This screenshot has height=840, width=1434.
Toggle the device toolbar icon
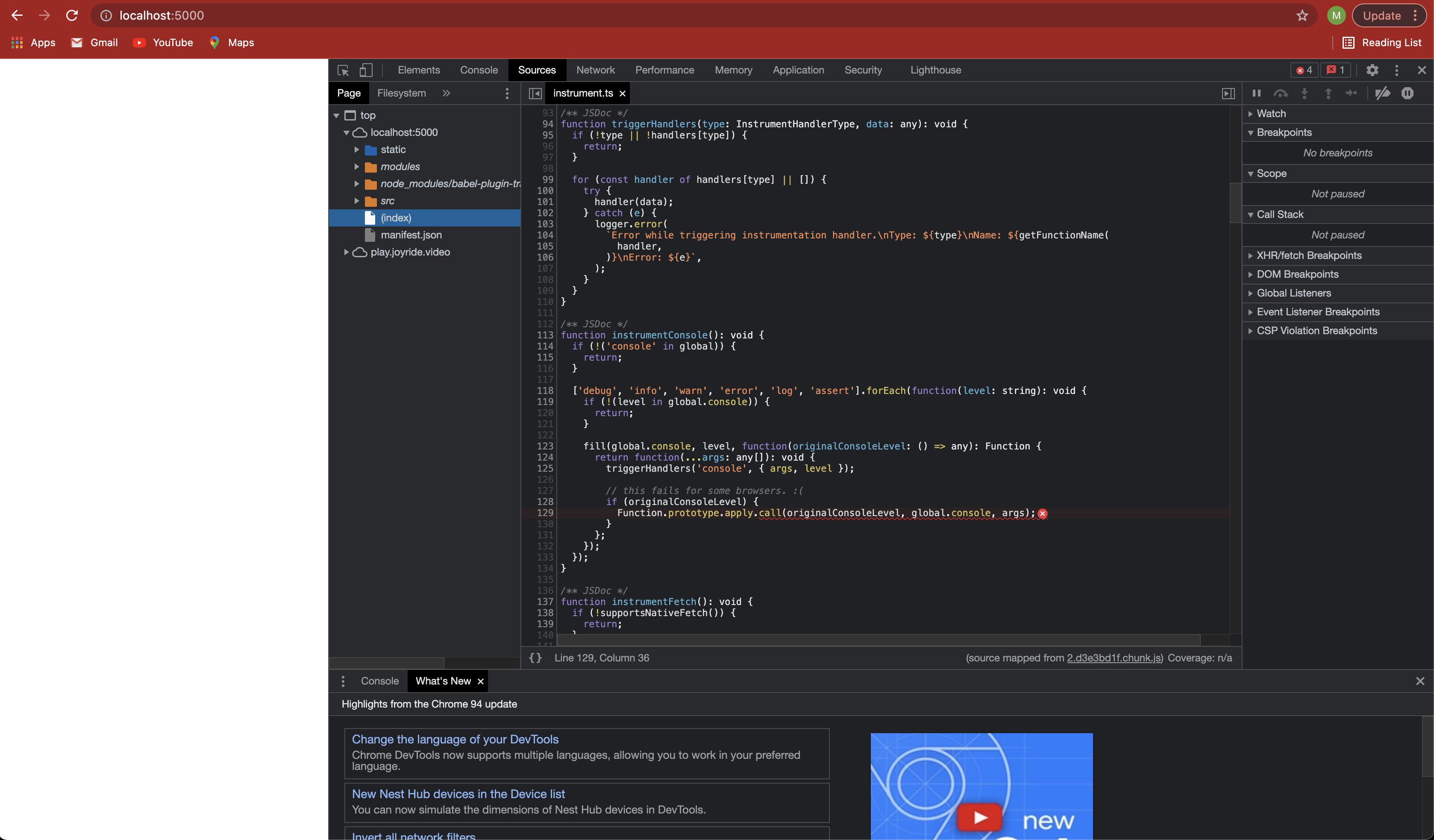pyautogui.click(x=366, y=70)
